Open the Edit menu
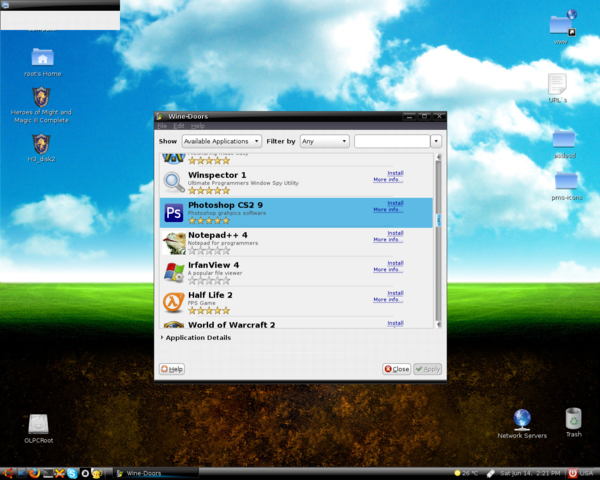Image resolution: width=600 pixels, height=480 pixels. [179, 126]
